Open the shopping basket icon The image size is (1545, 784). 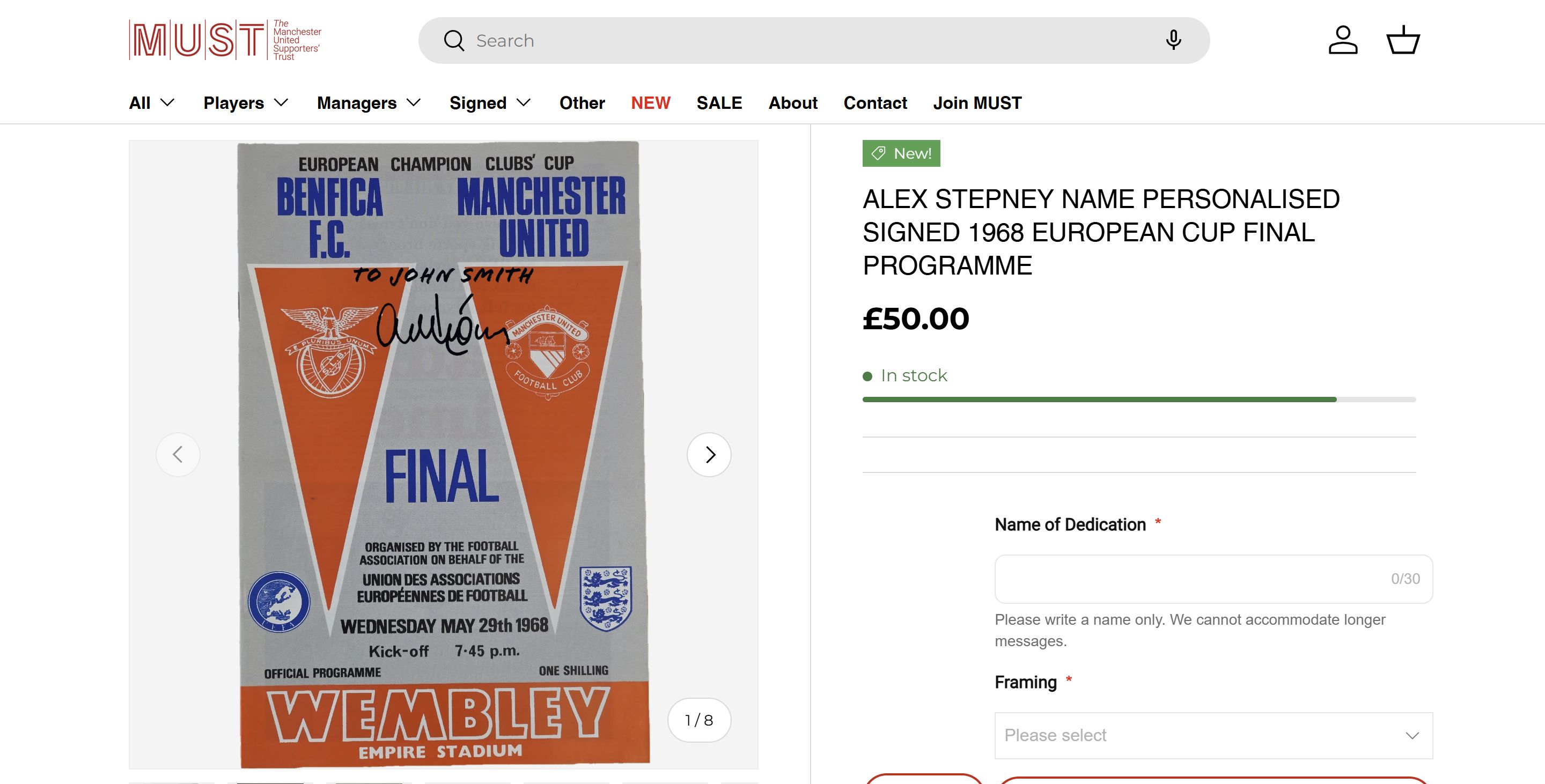tap(1403, 40)
